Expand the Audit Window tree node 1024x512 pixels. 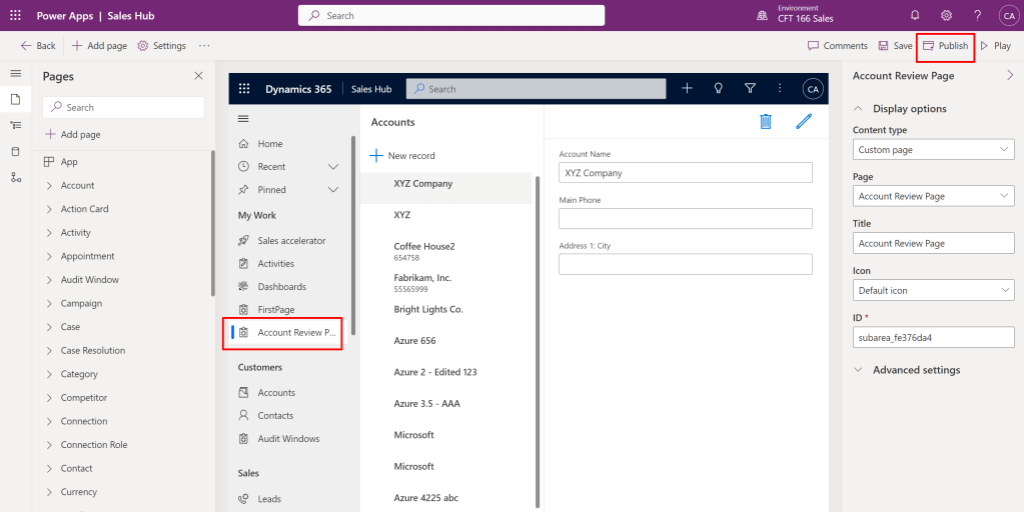pos(49,280)
